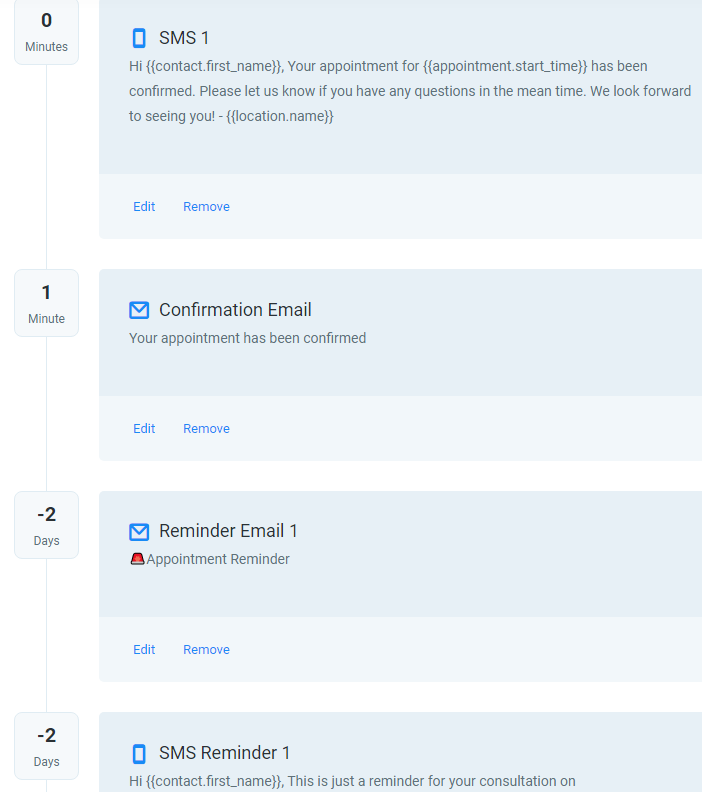Click 'Your appointment has been confirmed' subject text
This screenshot has height=792, width=702.
click(247, 338)
